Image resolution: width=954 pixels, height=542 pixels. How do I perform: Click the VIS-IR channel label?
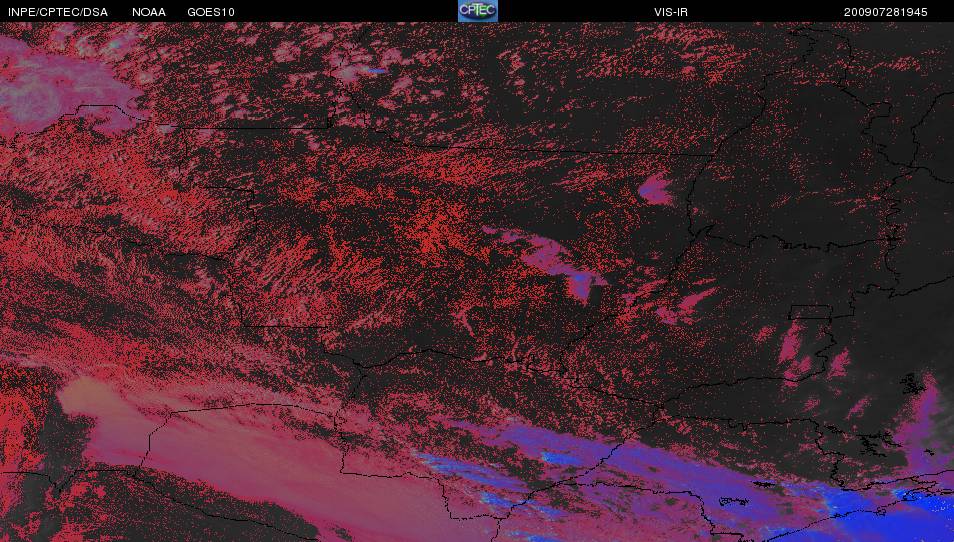(x=671, y=12)
